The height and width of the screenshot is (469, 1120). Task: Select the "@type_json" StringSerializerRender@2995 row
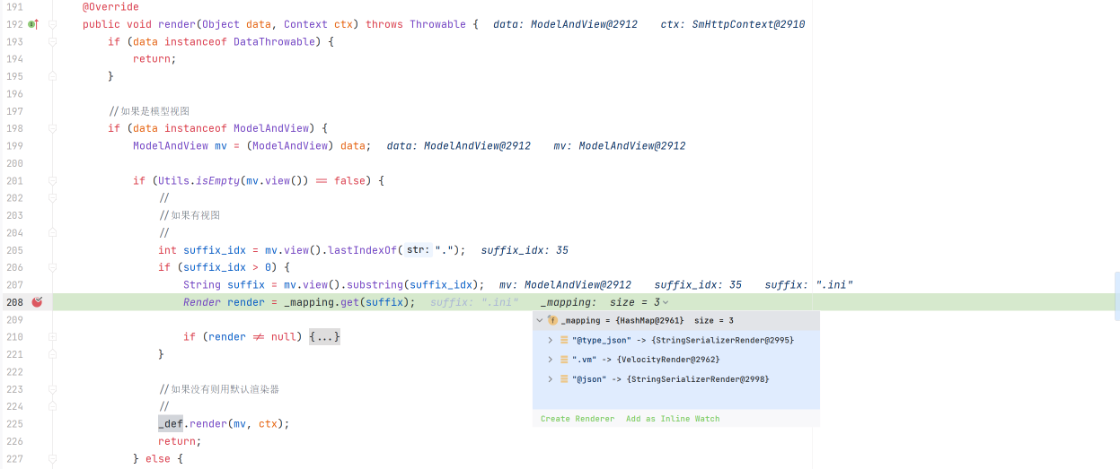(x=676, y=340)
